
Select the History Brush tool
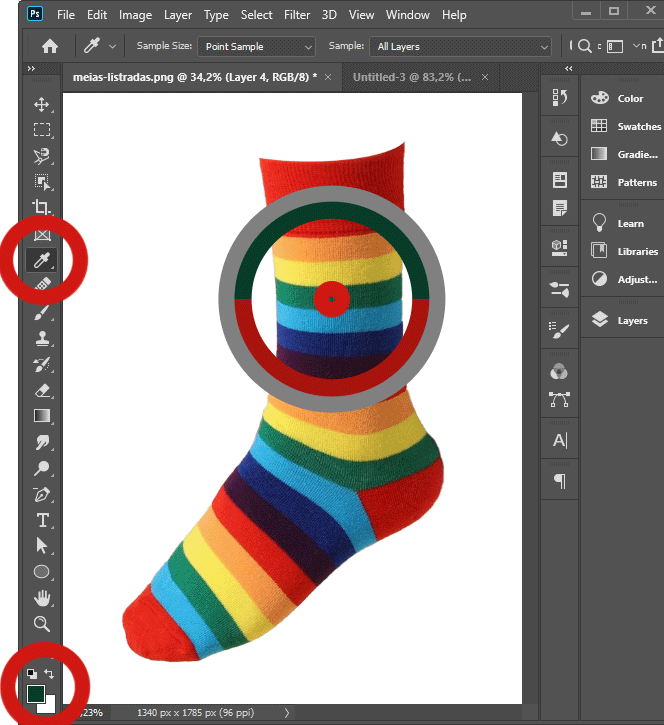(42, 364)
